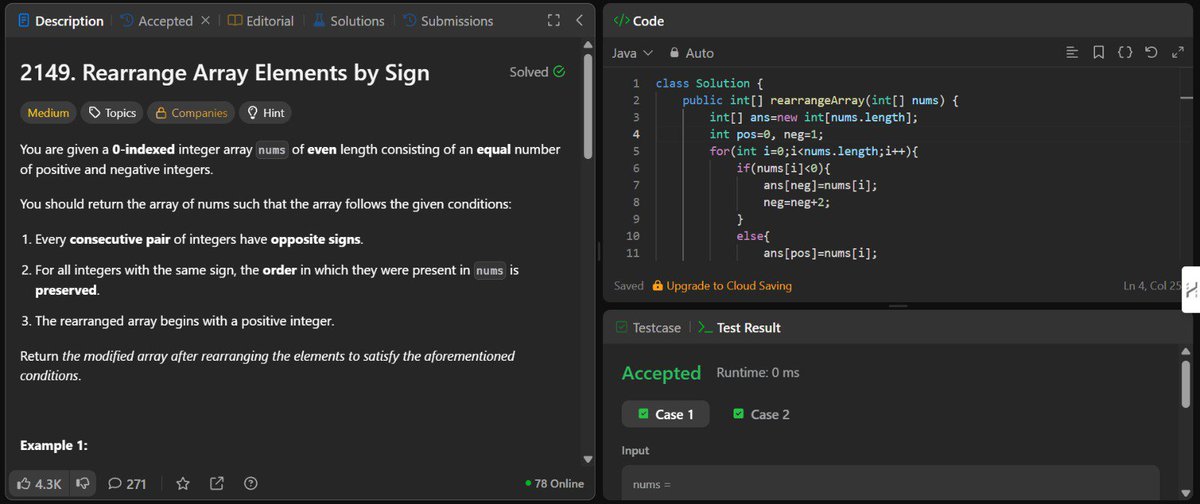Click code line 'ans[pos]=nums[i];'
This screenshot has width=1200, height=504.
[820, 253]
